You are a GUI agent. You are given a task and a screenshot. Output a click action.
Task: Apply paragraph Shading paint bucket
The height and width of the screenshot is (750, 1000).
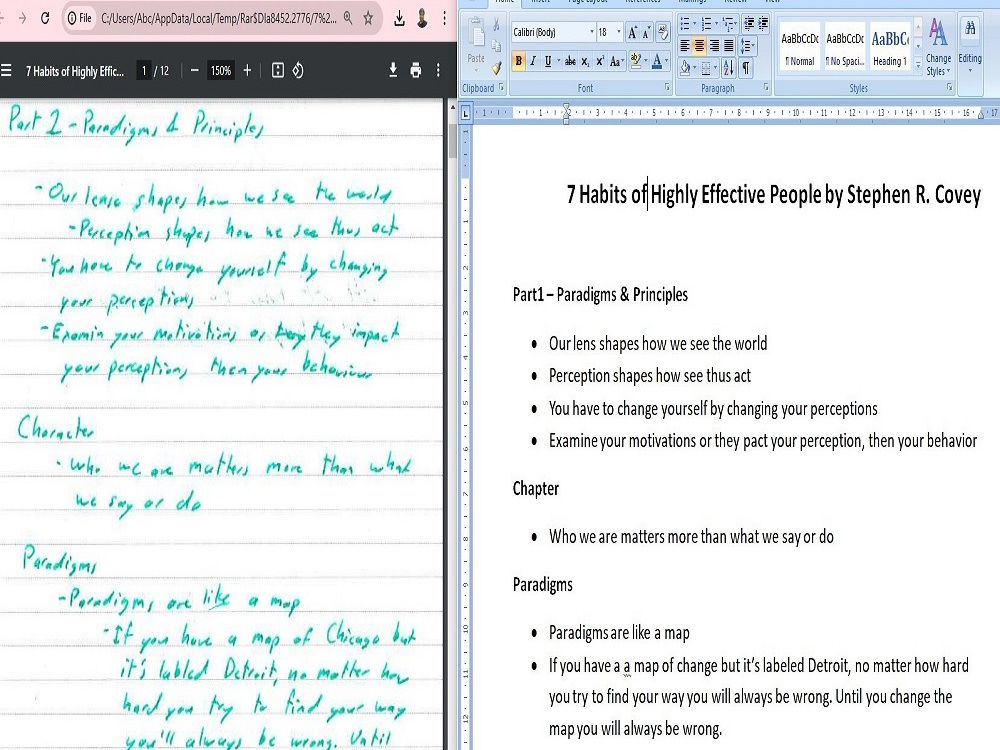(685, 67)
